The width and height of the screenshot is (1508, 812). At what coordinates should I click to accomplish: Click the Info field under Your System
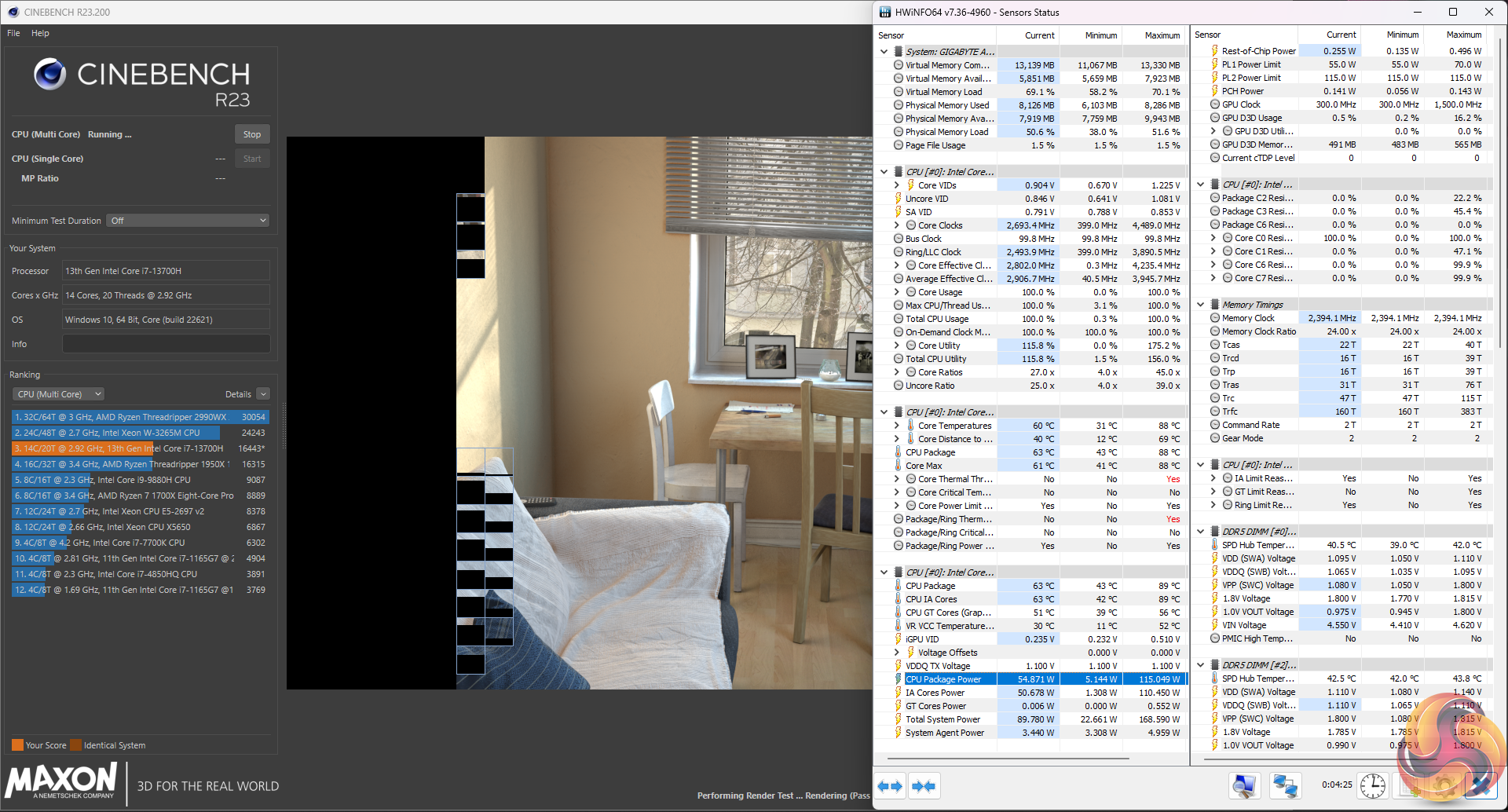(x=166, y=344)
